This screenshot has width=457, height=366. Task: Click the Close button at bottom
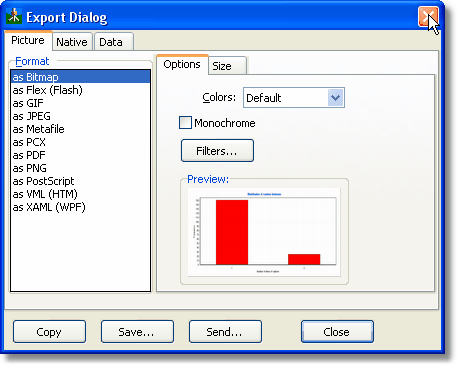[337, 332]
